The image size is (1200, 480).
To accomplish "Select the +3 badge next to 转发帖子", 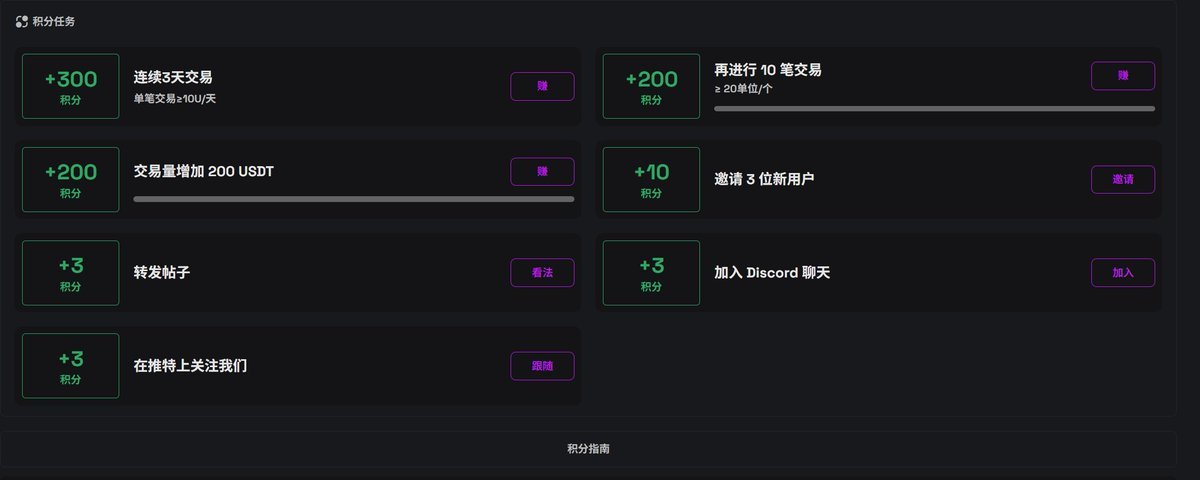I will pos(70,272).
